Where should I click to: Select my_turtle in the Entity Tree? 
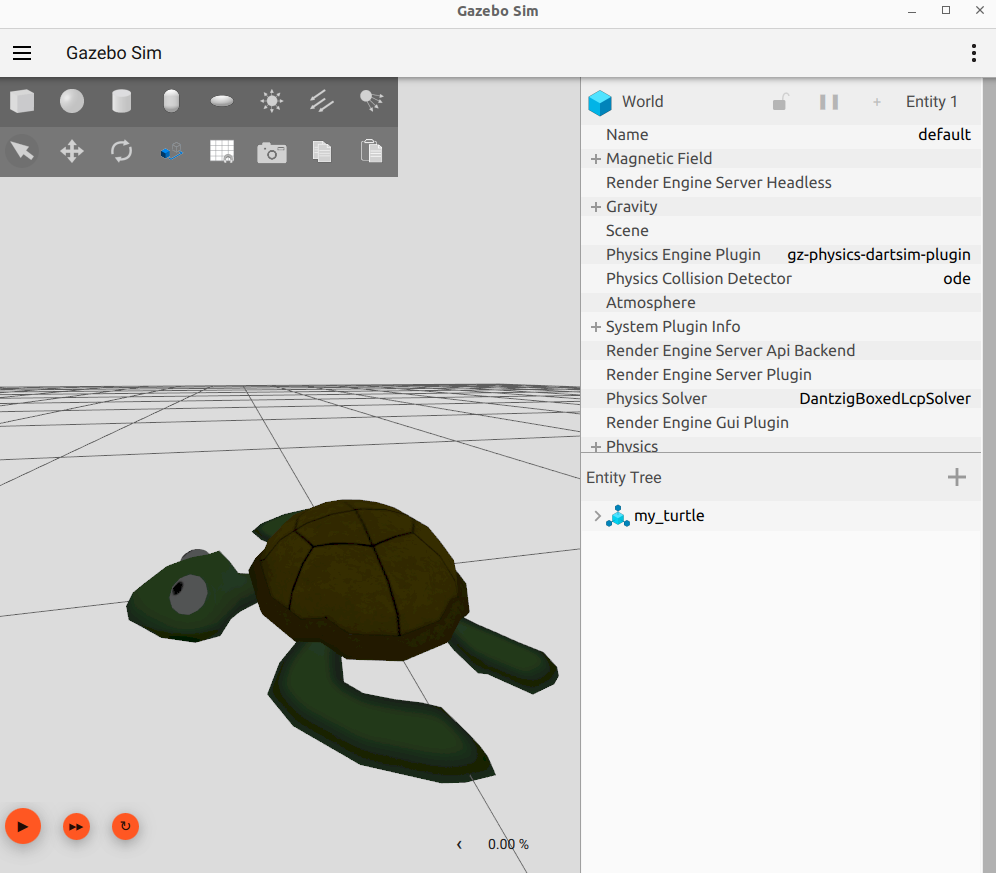pyautogui.click(x=669, y=516)
